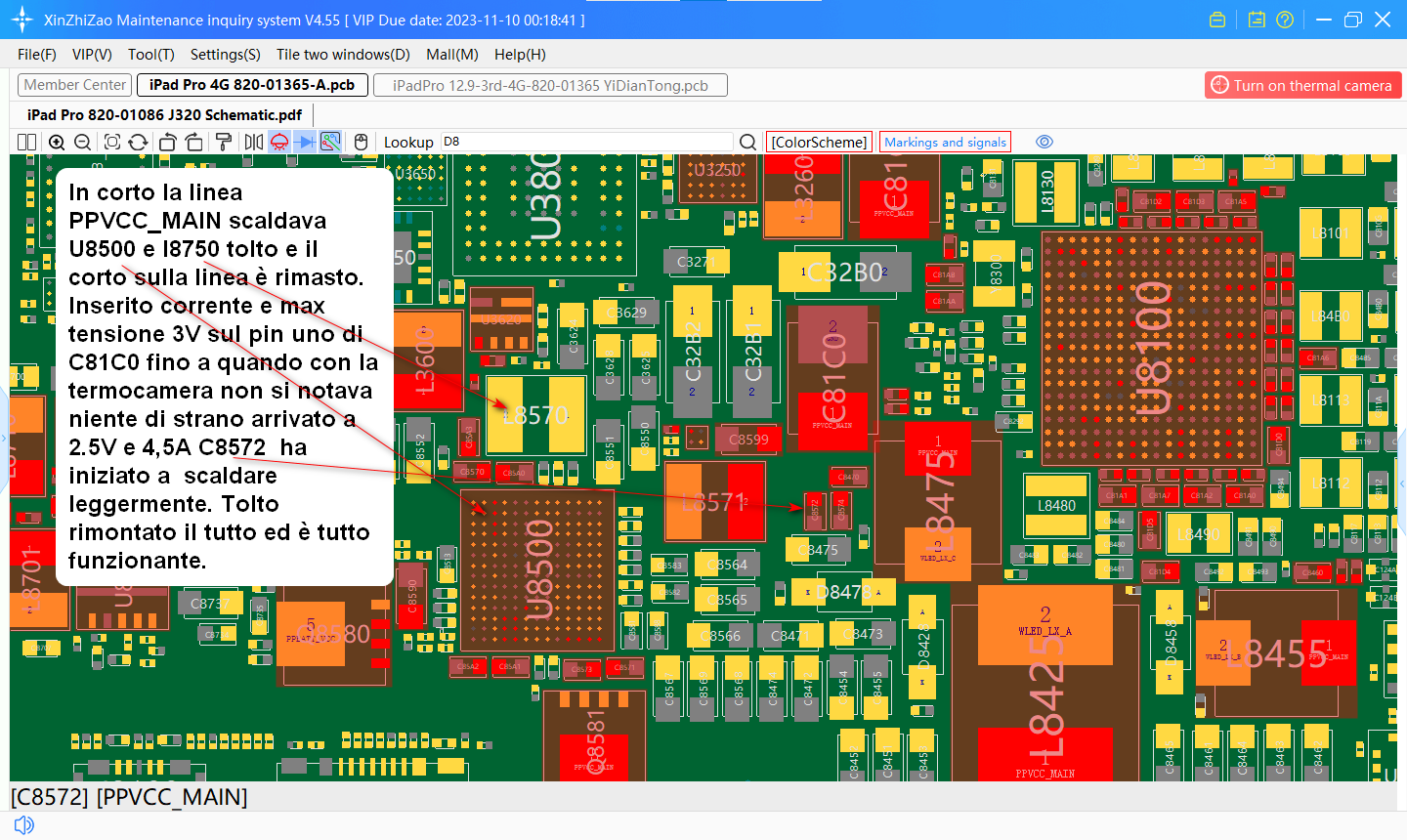Click the XinZhiZao app logo
Viewport: 1407px width, 840px height.
click(x=21, y=20)
